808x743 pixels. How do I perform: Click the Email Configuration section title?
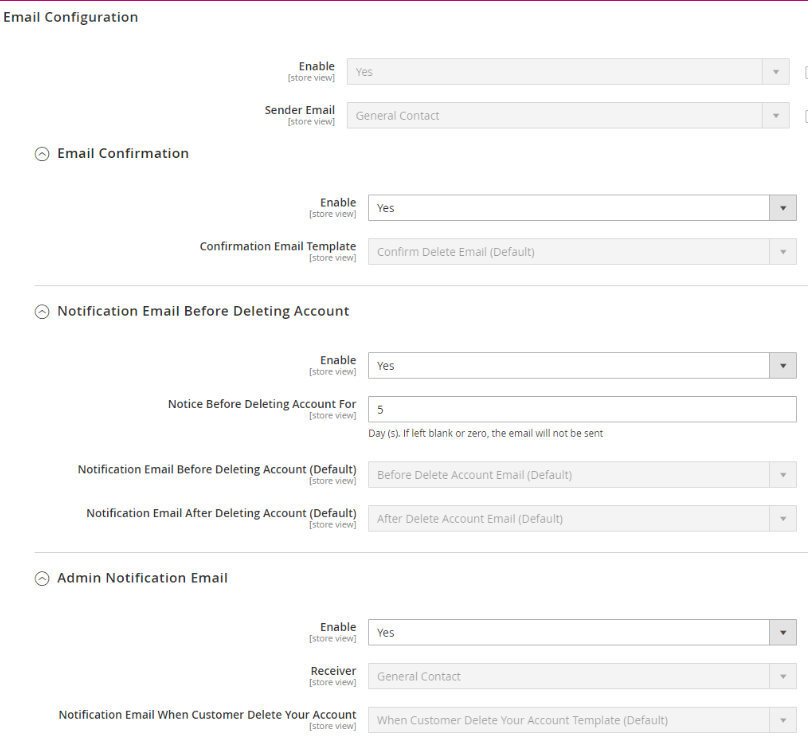coord(70,17)
